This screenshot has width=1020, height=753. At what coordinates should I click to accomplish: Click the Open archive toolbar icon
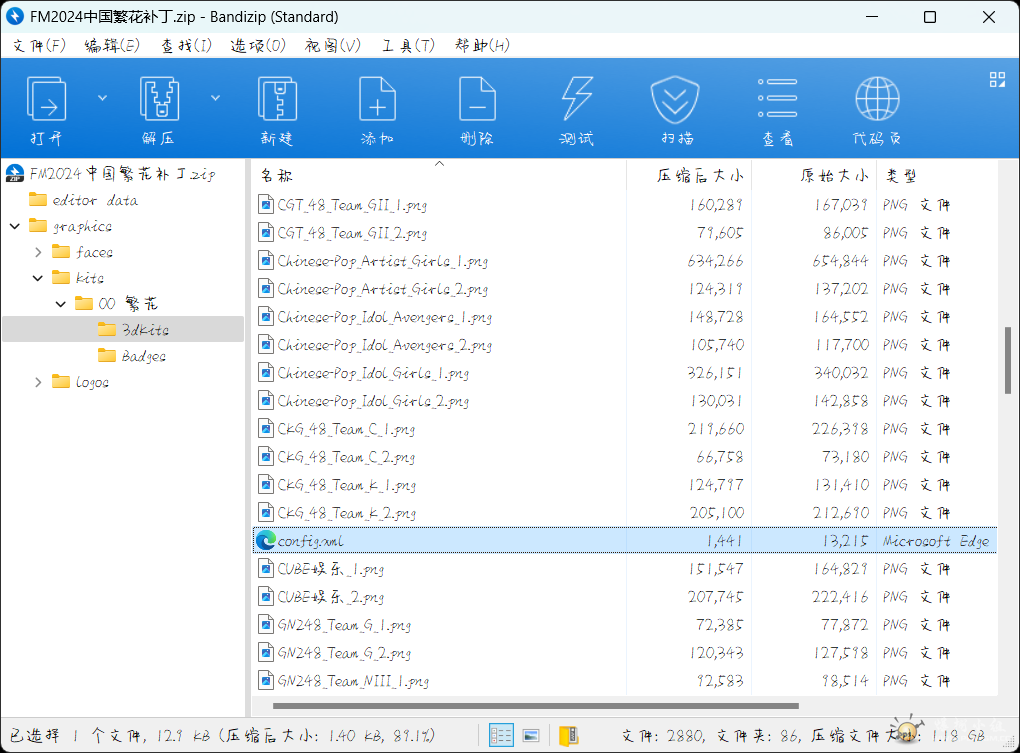coord(46,99)
